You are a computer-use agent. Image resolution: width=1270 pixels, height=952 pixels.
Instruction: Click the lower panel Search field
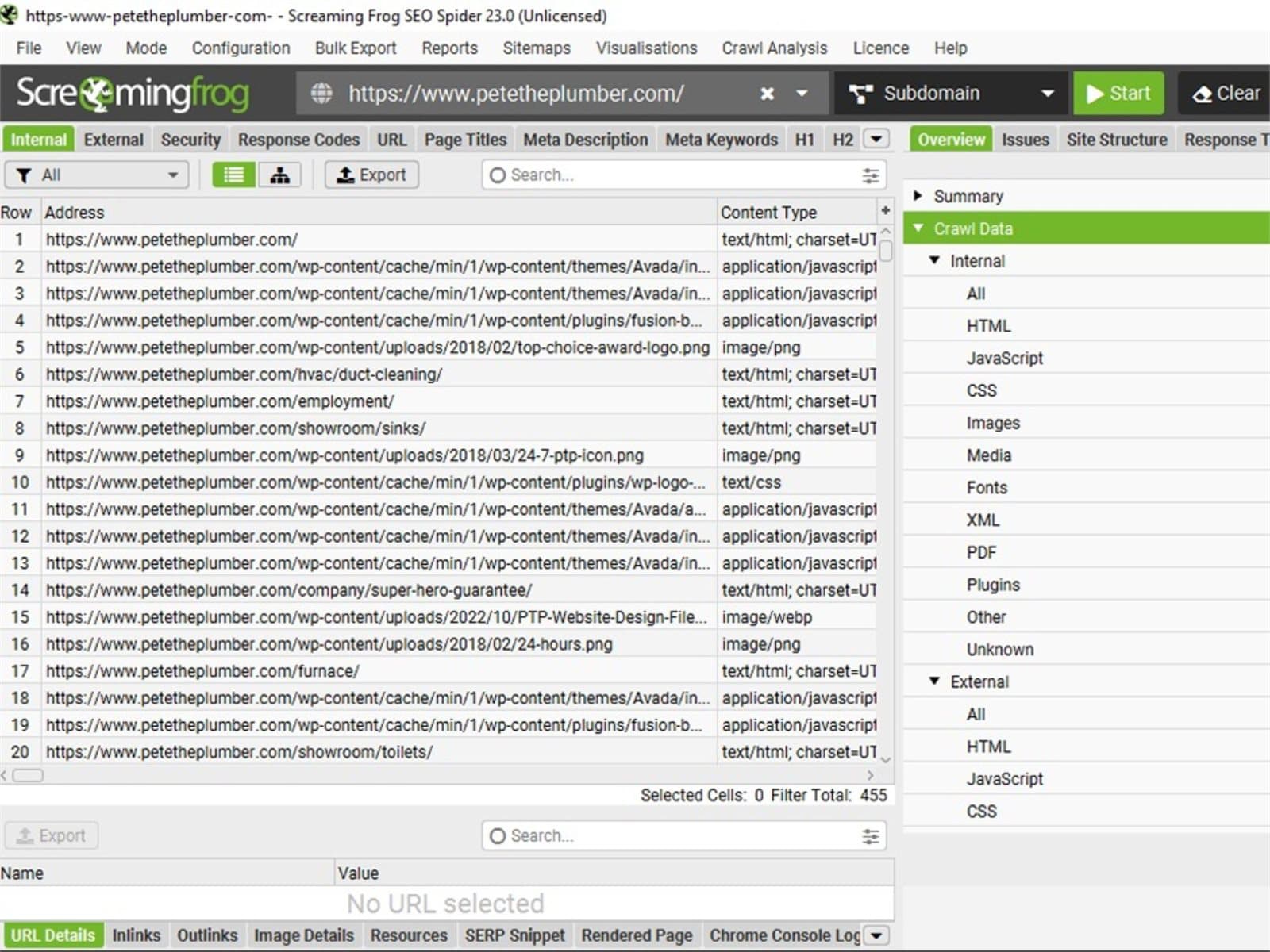click(x=683, y=835)
